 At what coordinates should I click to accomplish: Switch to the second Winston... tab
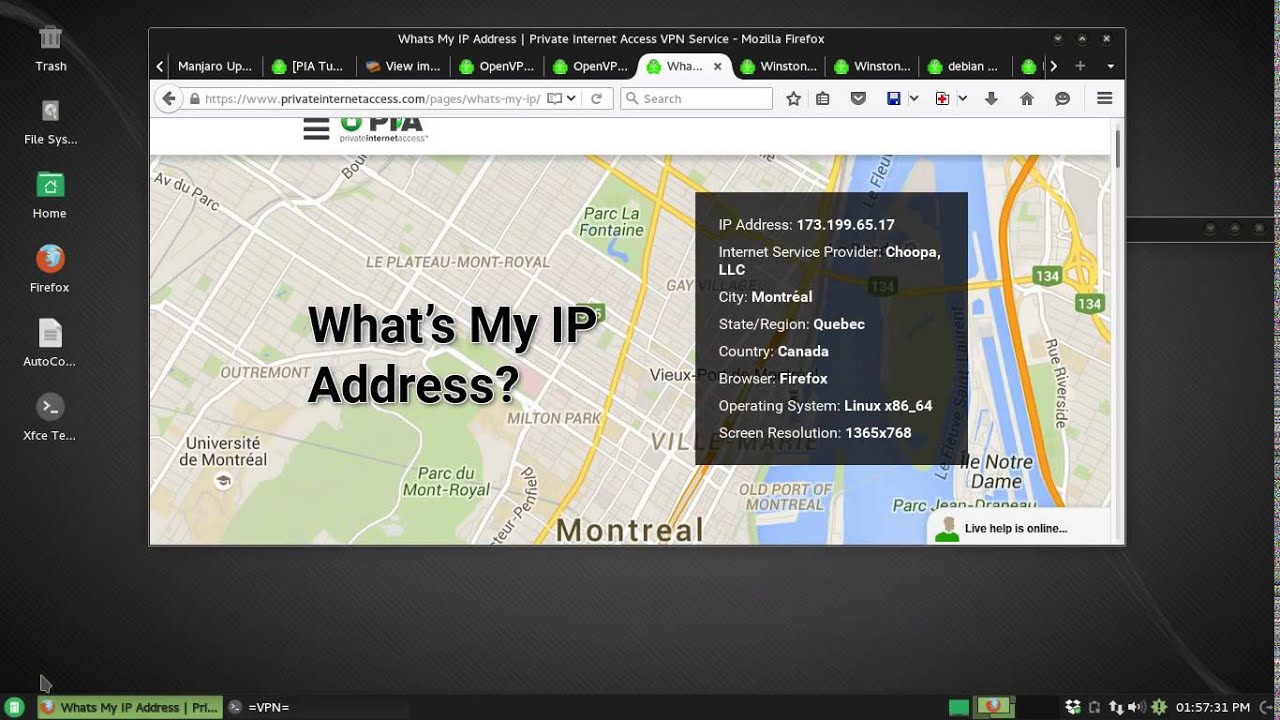tap(873, 66)
